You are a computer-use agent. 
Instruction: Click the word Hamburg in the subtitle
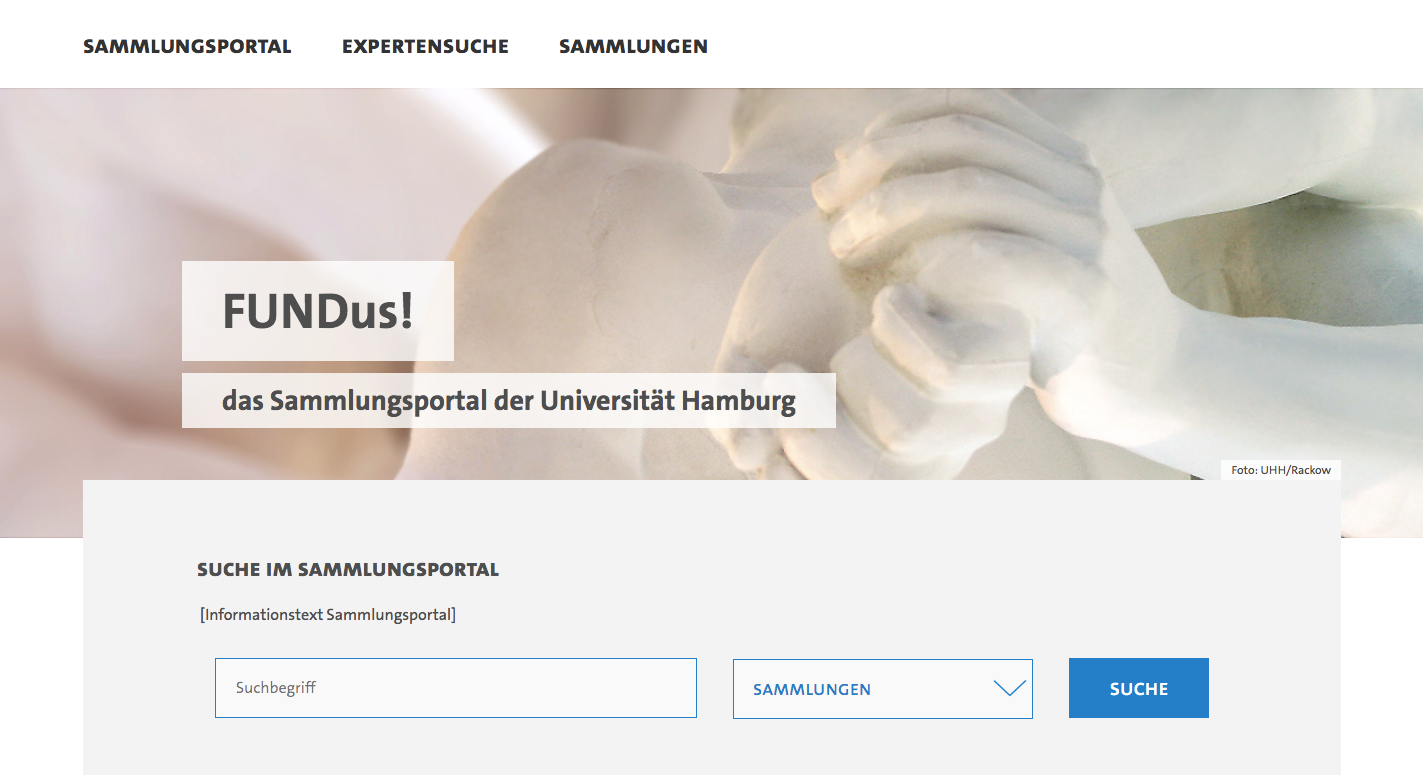tap(739, 401)
